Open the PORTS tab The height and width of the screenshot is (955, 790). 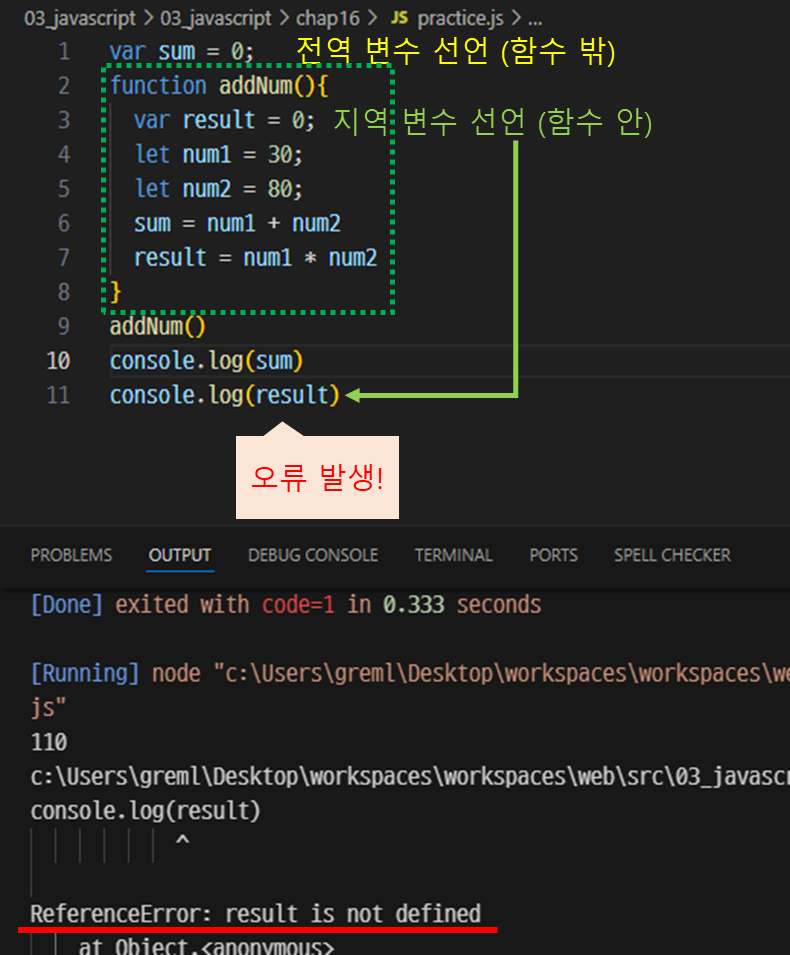click(x=554, y=555)
